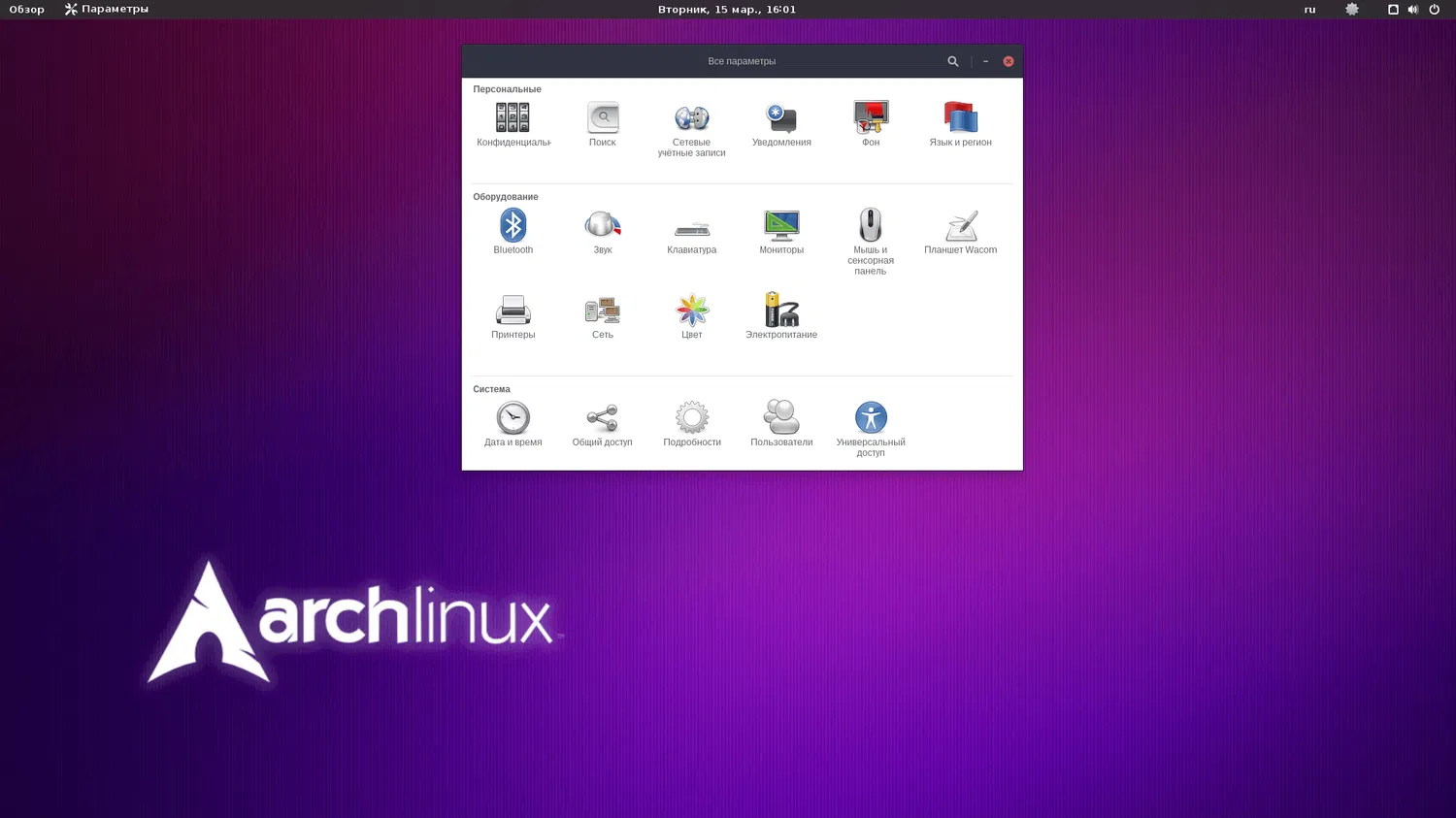Open the ru keyboard layout indicator
The height and width of the screenshot is (818, 1456).
point(1310,10)
